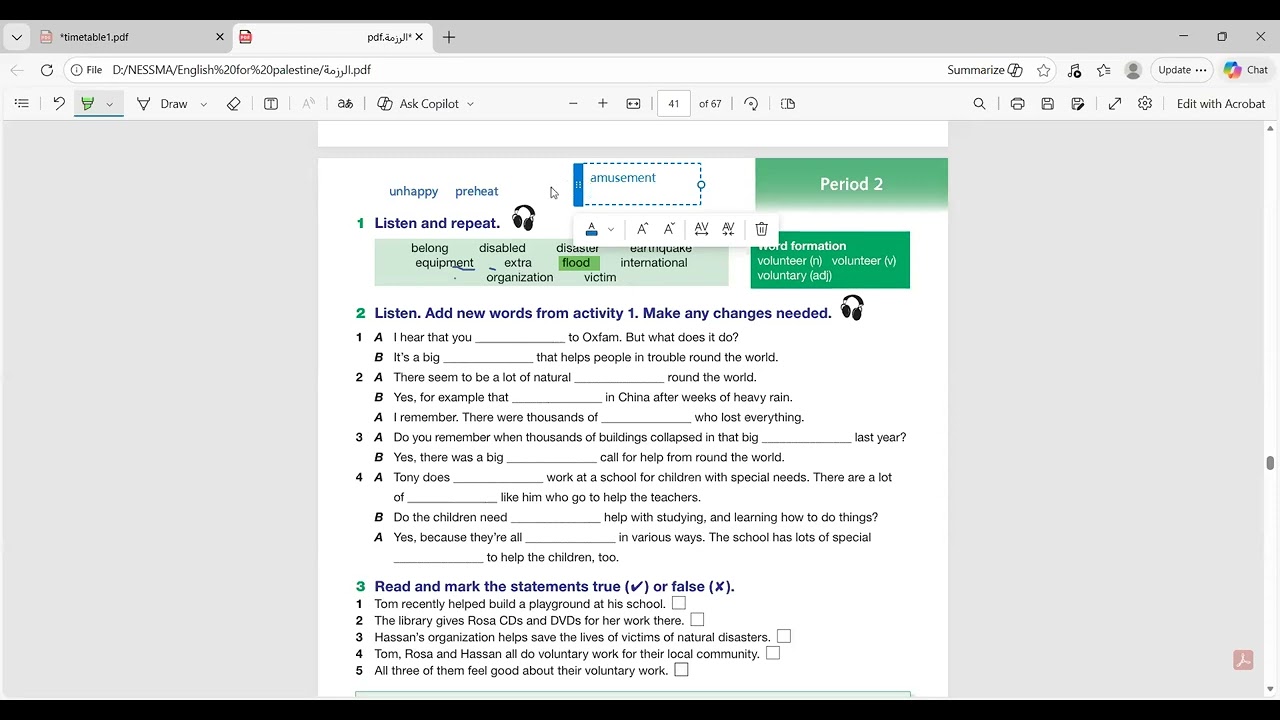Click inside the amusement text box

coord(642,184)
